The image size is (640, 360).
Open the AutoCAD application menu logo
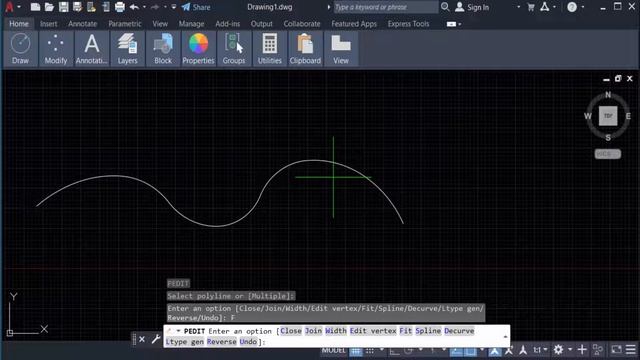[9, 7]
